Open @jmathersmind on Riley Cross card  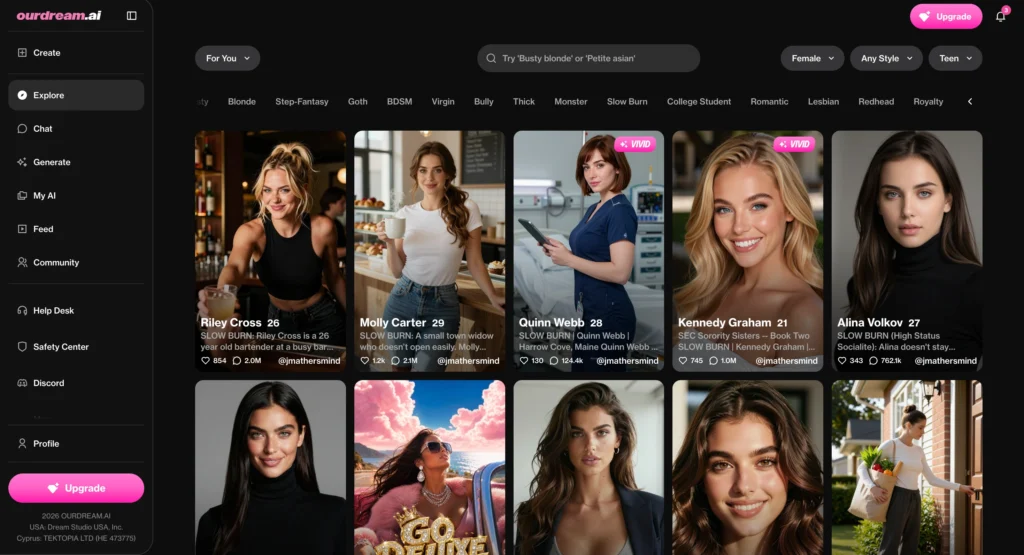309,360
